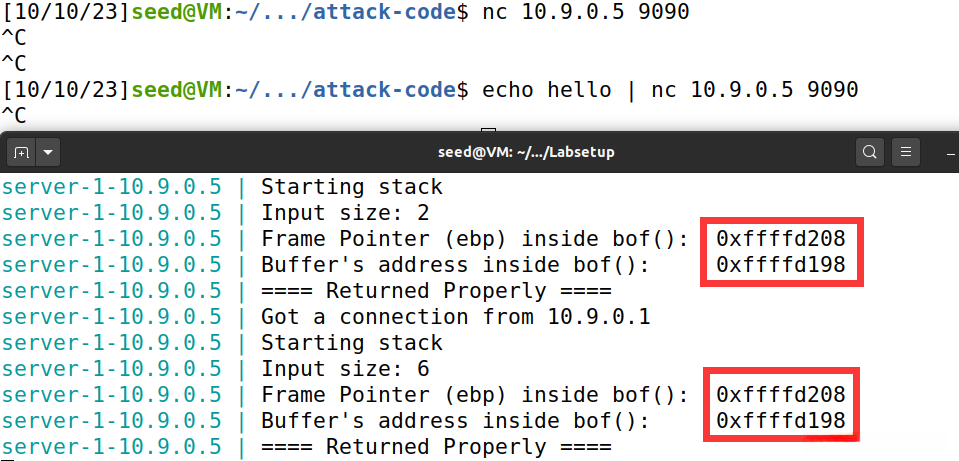Click the first highlighted 0xffffd208 ebp value
This screenshot has height=461, width=959.
[781, 239]
